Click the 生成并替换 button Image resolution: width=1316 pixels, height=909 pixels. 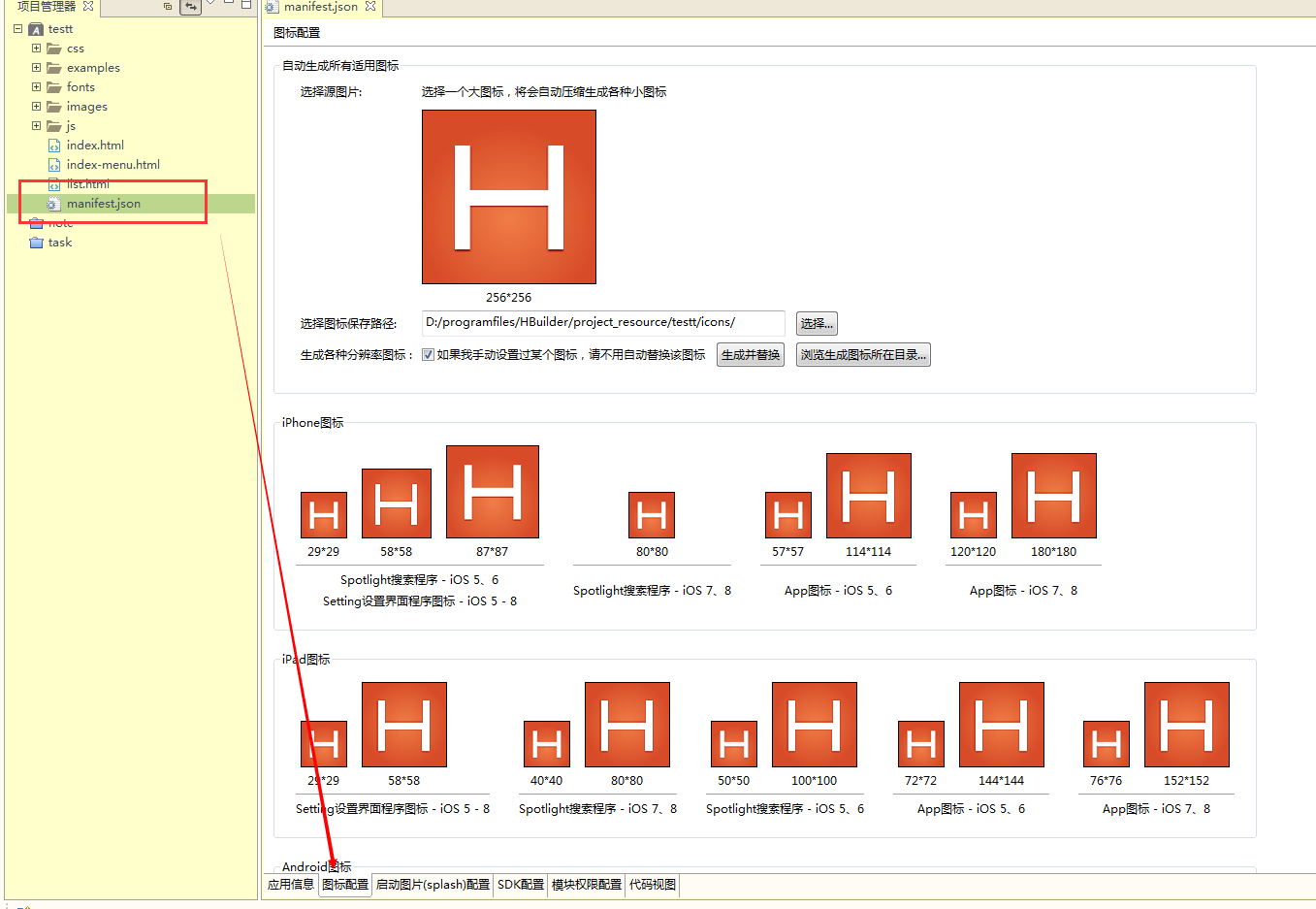[x=750, y=354]
